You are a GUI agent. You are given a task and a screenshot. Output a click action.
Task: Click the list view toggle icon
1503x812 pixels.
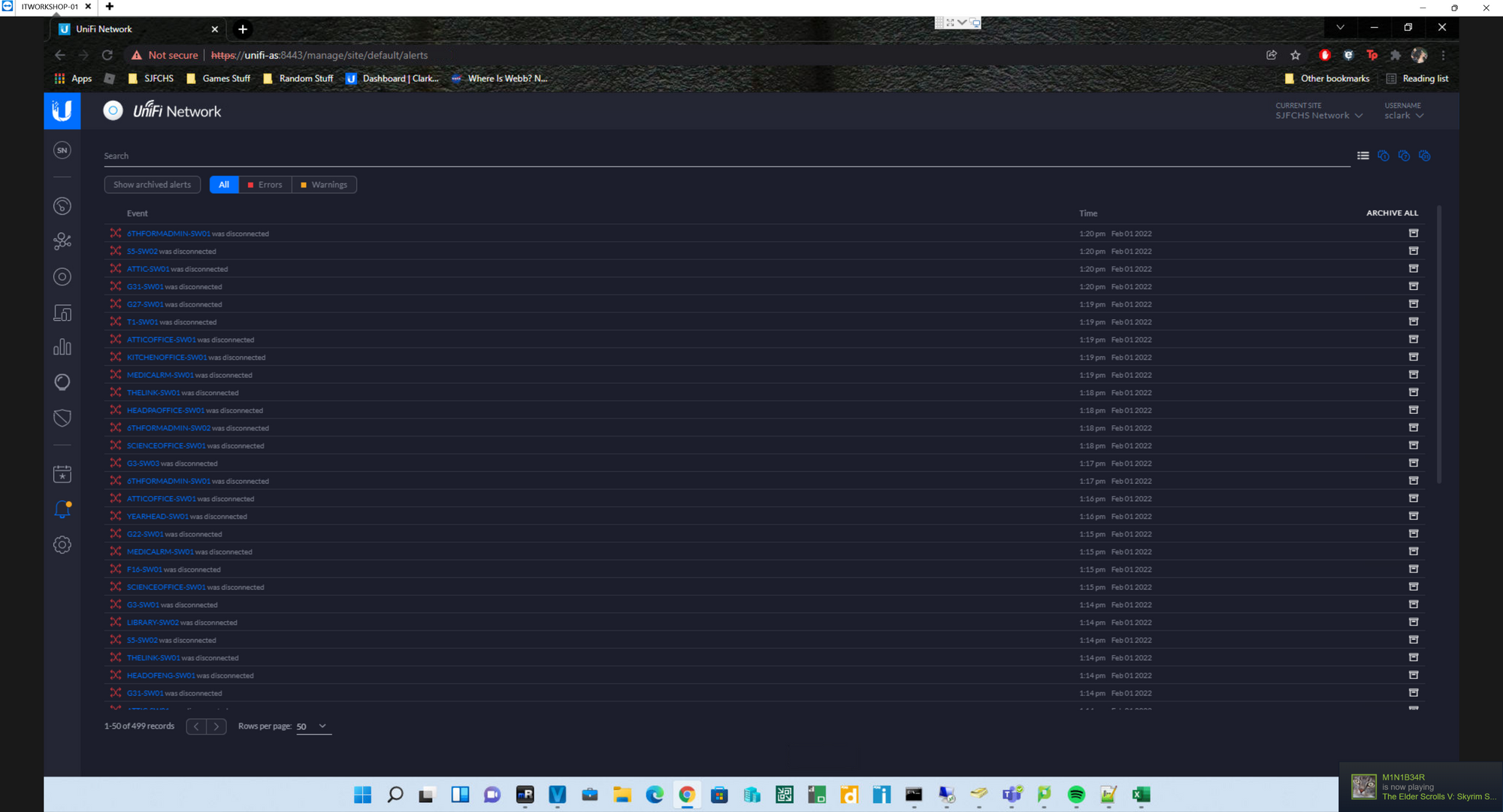click(1363, 155)
